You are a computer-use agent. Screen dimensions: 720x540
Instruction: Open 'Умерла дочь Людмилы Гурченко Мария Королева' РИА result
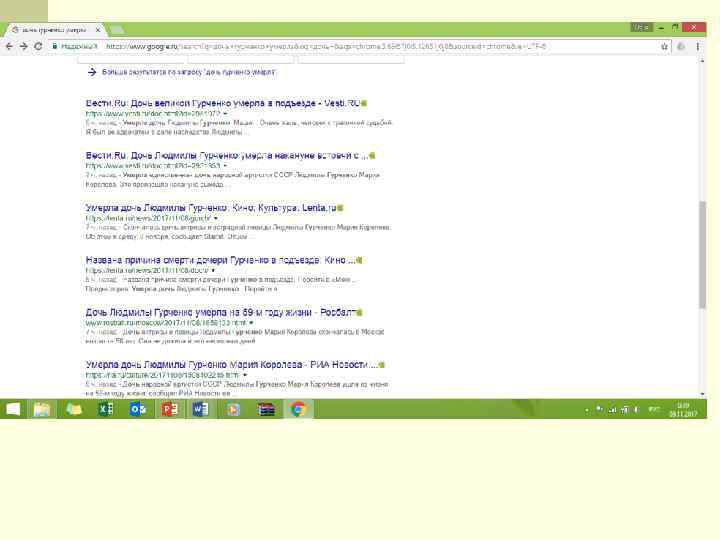[231, 365]
